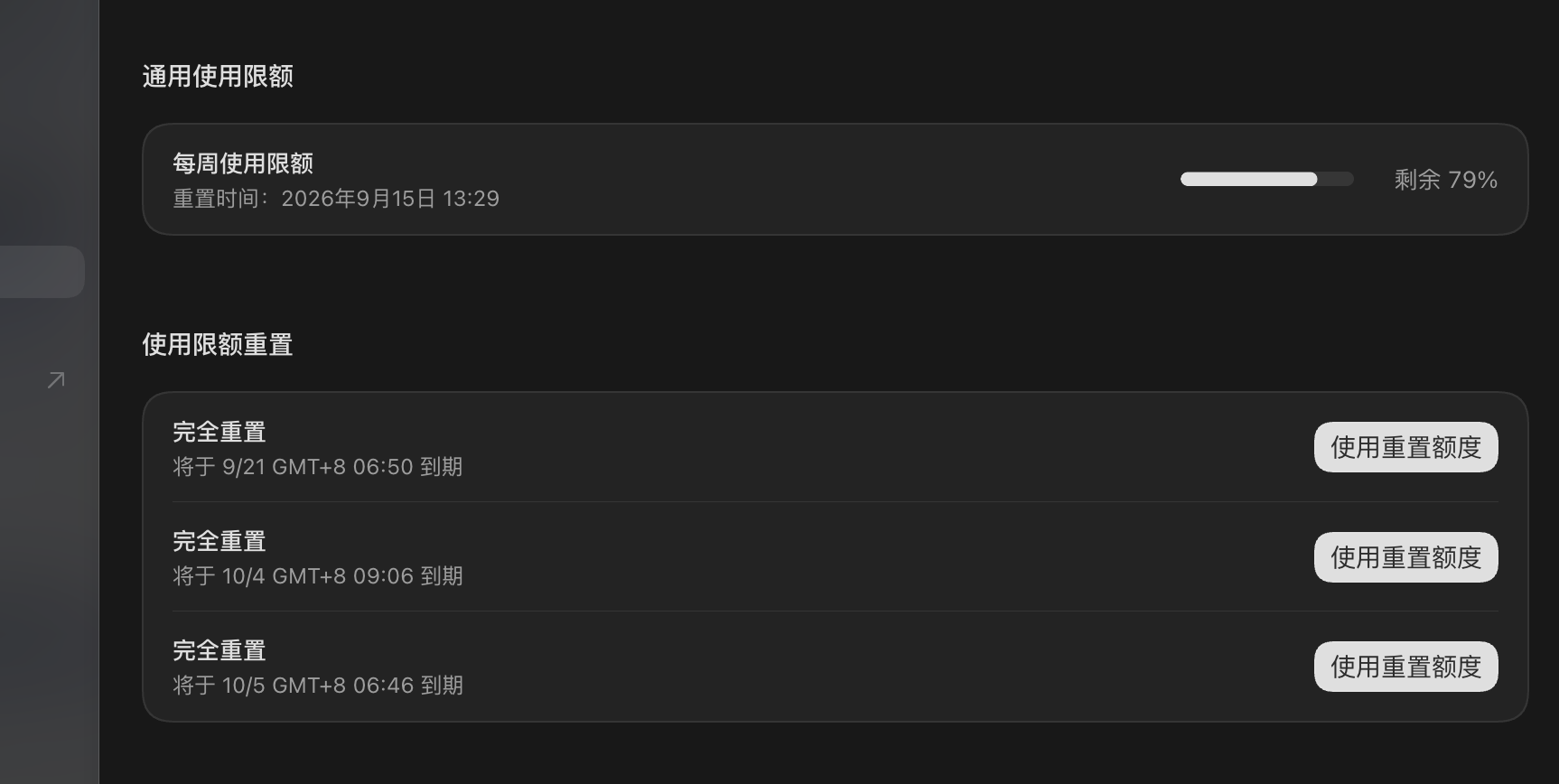Use the reset credit expiring 10/5
Screen dimensions: 1559x784
pyautogui.click(x=1405, y=667)
